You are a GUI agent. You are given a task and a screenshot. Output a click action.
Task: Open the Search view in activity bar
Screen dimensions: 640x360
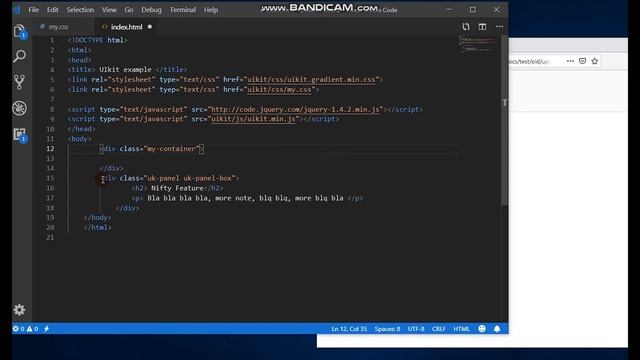click(20, 56)
